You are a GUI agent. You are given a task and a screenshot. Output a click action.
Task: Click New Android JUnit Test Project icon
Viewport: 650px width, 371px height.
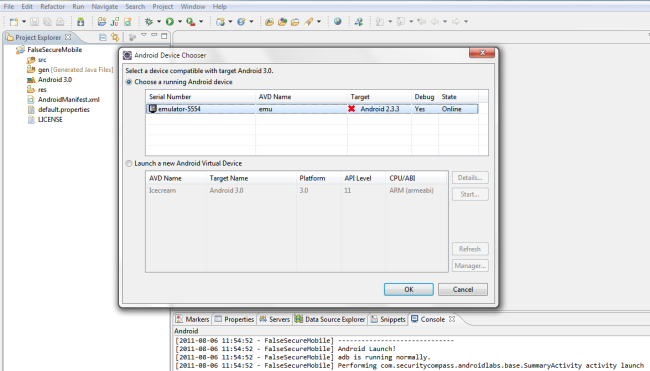(115, 22)
